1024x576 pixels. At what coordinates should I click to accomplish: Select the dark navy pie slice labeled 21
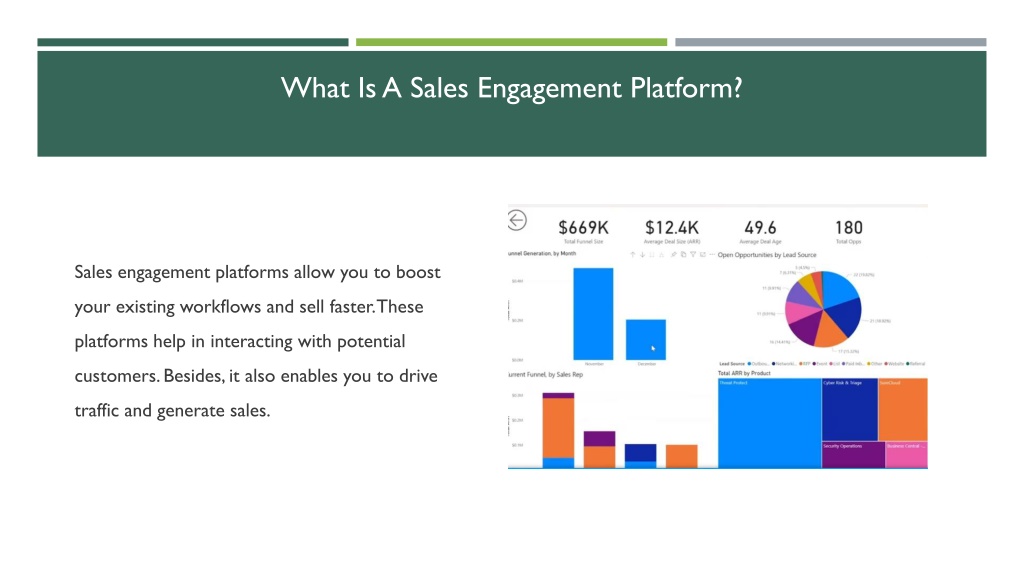click(846, 318)
